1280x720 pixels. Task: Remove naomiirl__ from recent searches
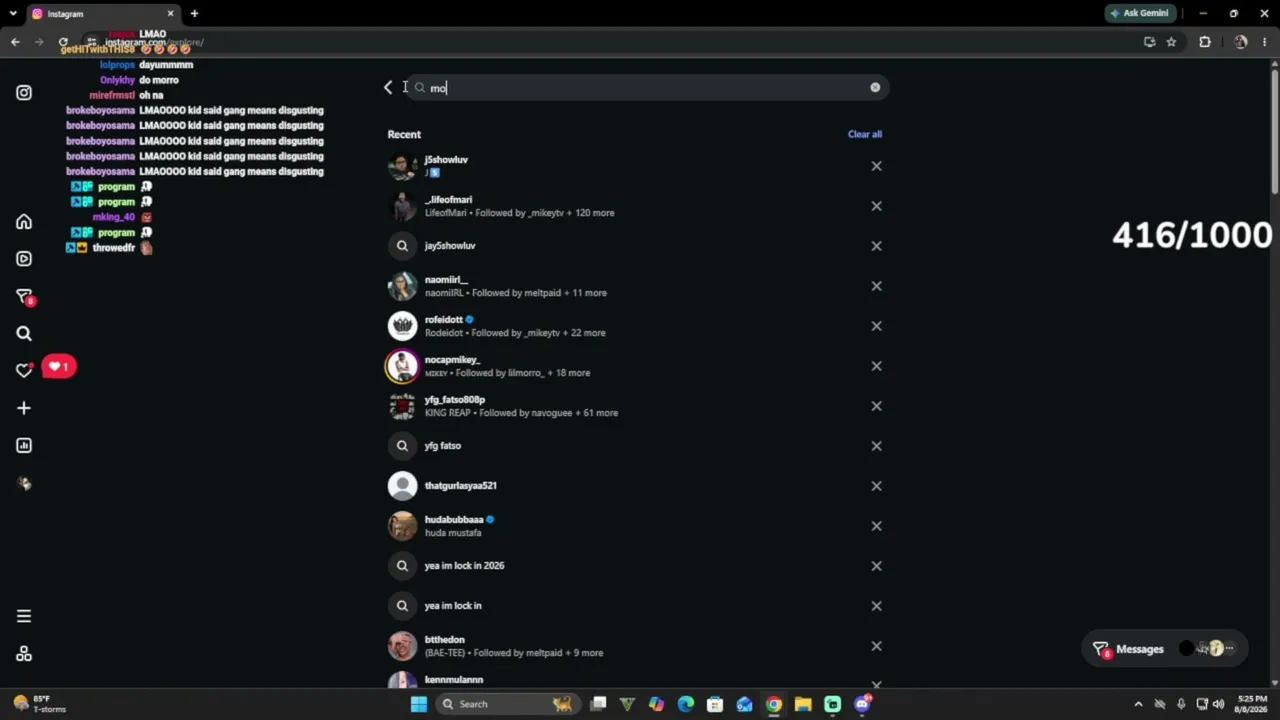point(877,286)
